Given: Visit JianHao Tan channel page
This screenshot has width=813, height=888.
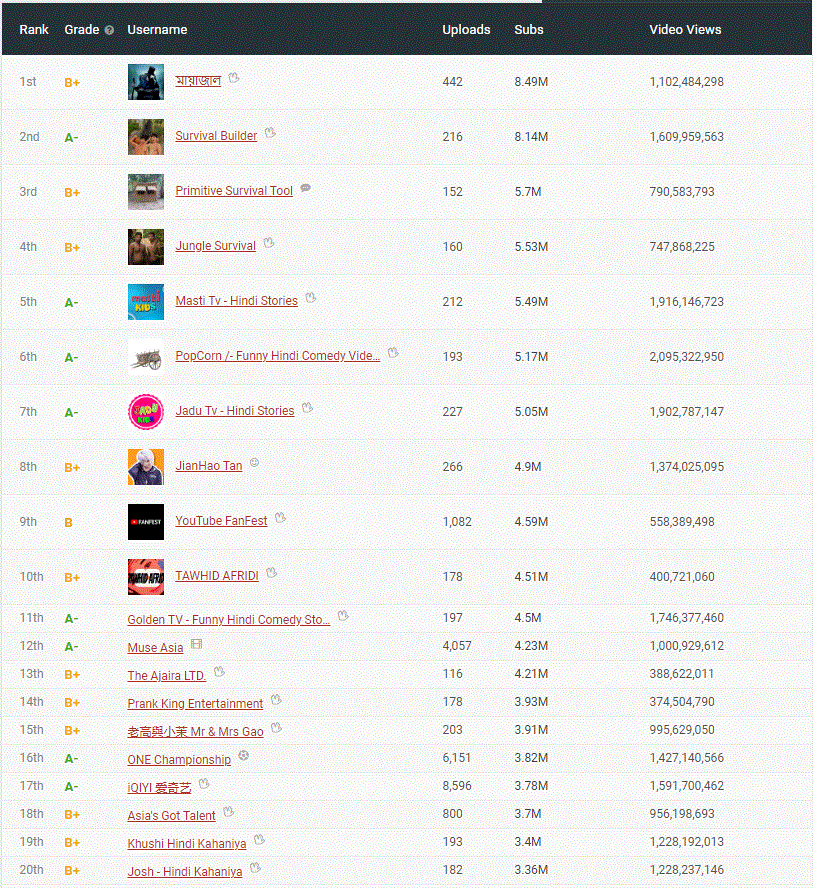Looking at the screenshot, I should (209, 466).
